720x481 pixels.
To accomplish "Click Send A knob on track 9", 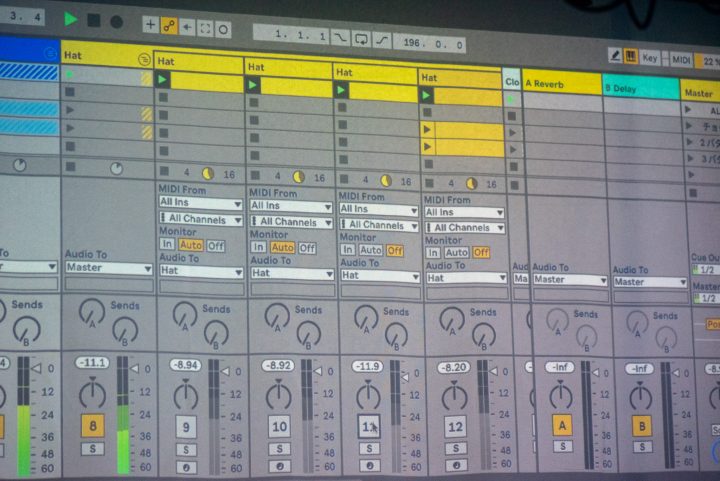I will tap(185, 317).
